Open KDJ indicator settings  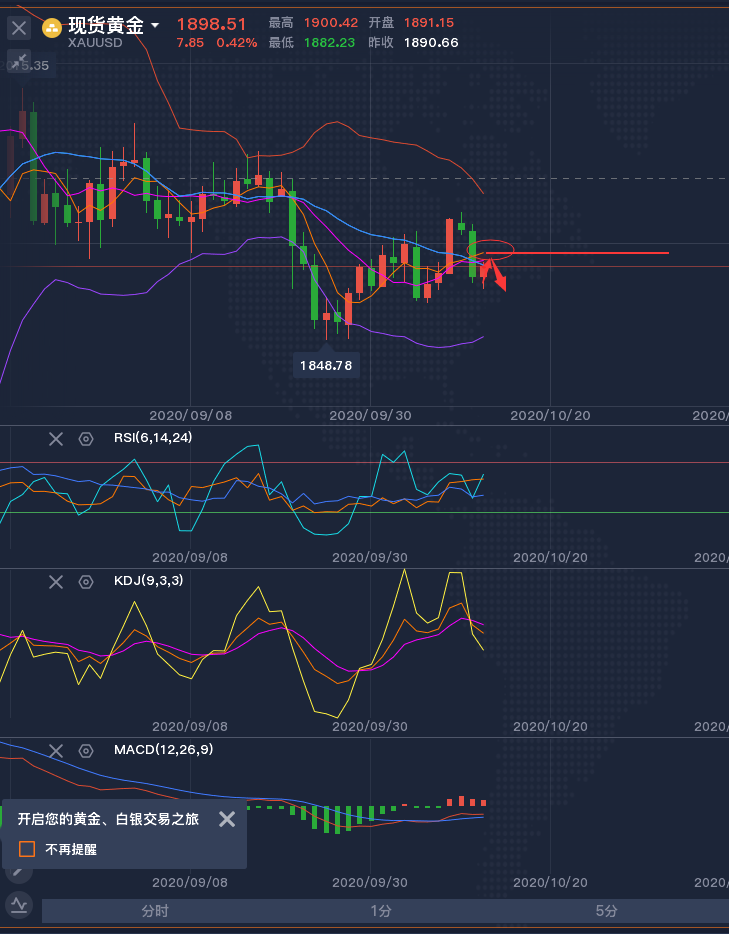coord(86,581)
